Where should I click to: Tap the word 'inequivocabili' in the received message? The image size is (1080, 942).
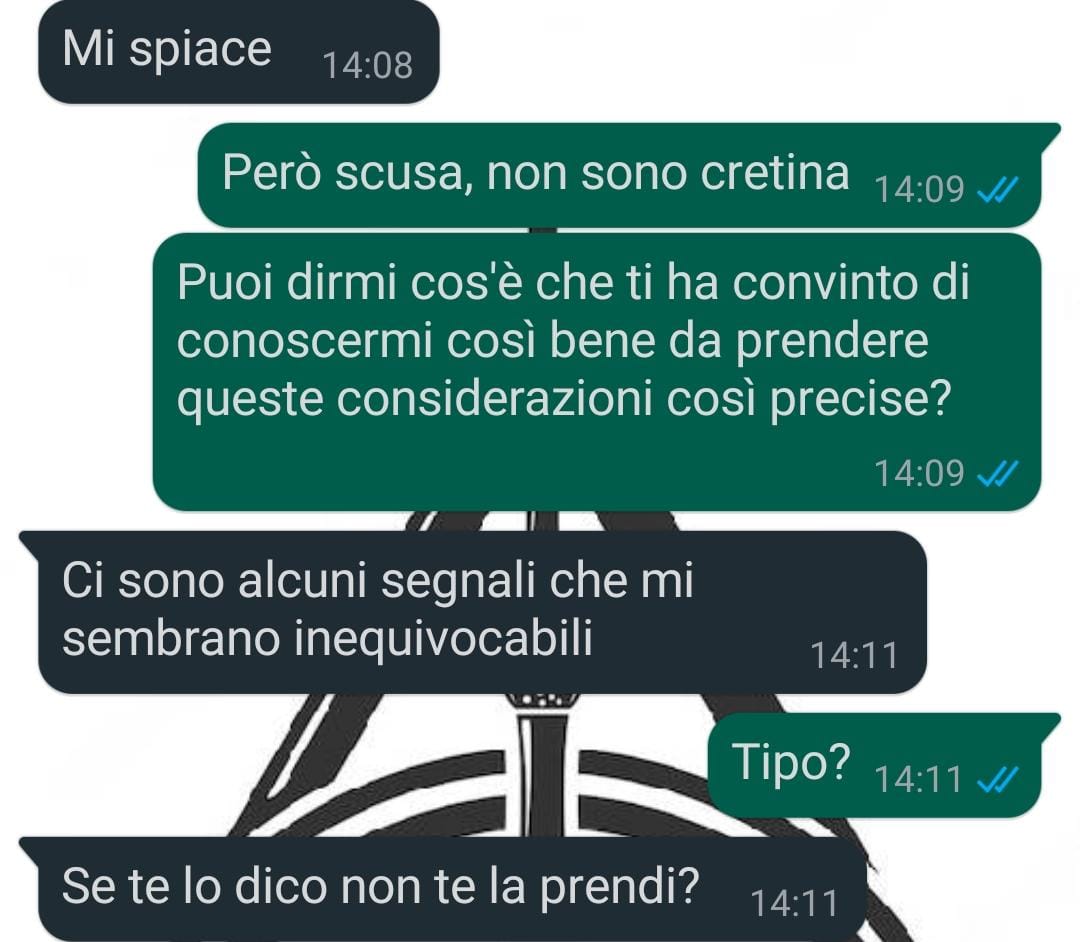click(x=444, y=639)
